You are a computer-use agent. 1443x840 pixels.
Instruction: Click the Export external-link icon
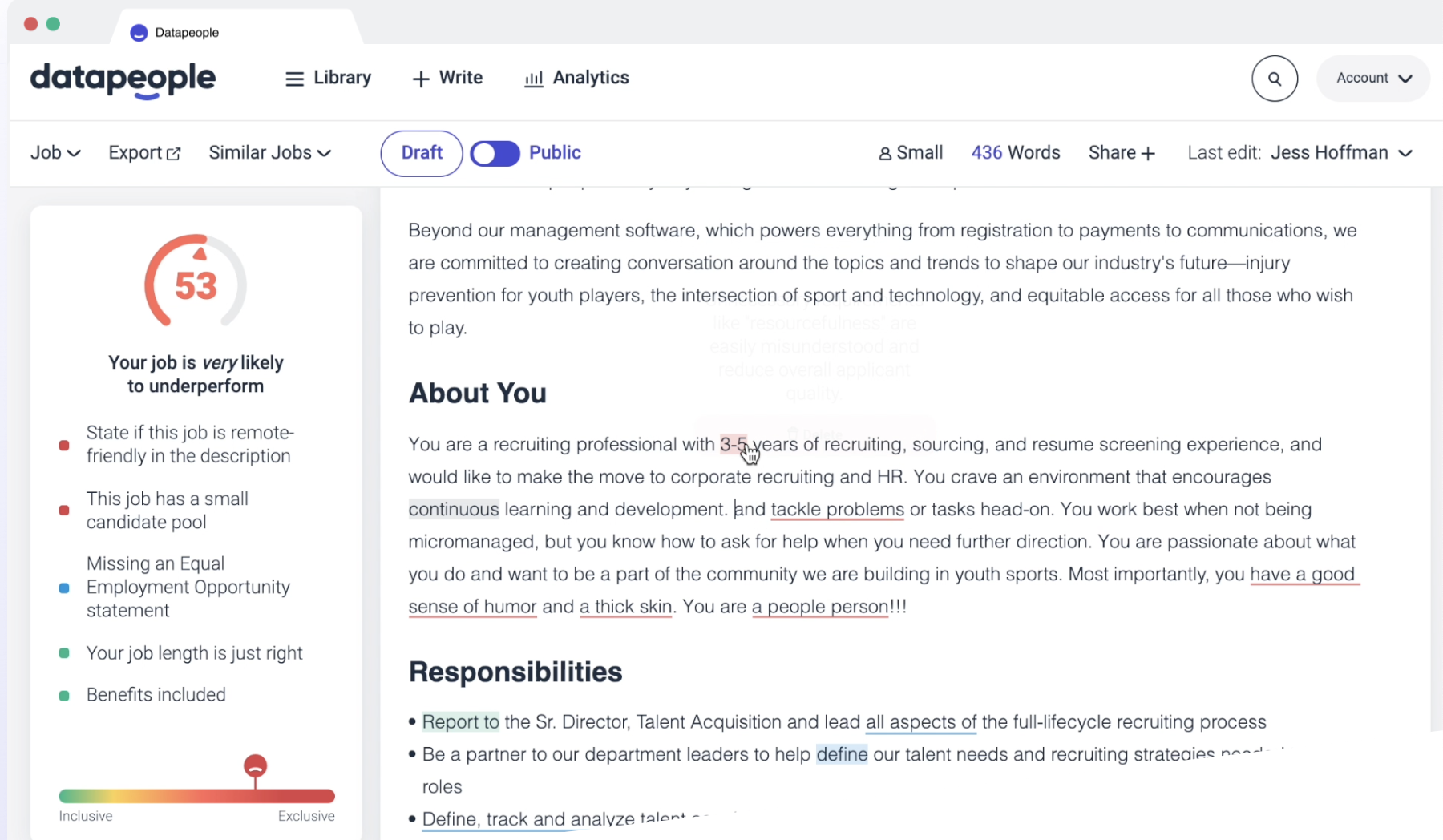(174, 152)
